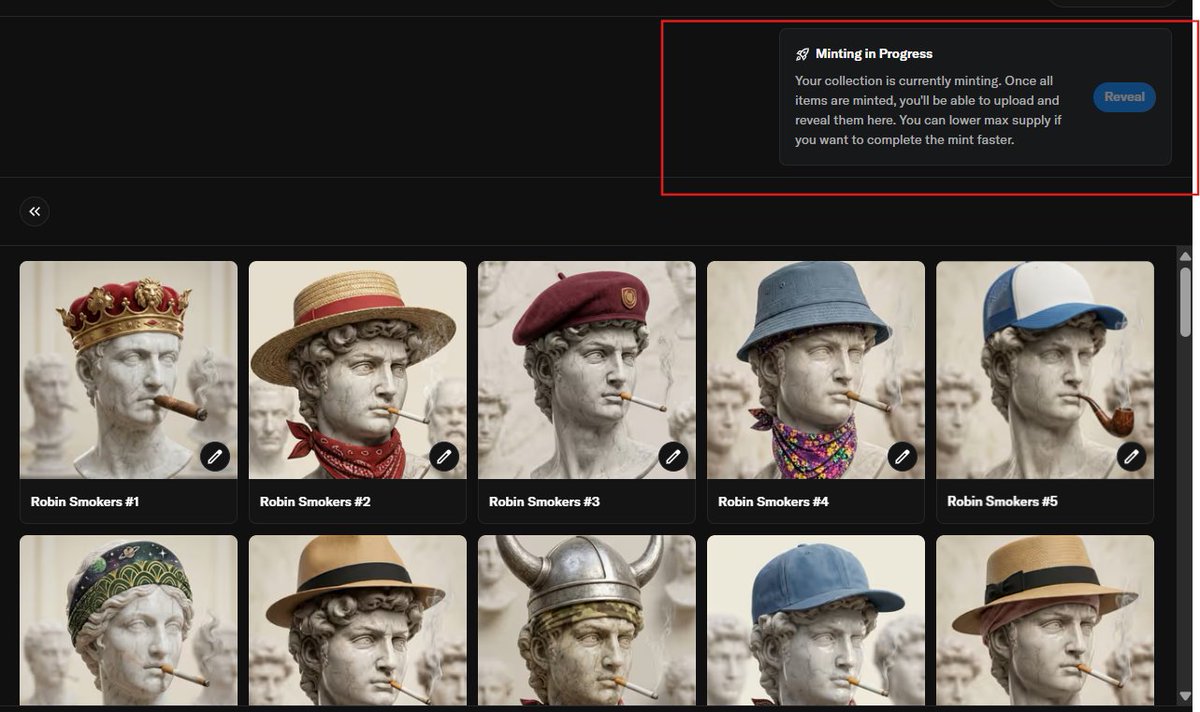Edit Robin Smokers #4 with pencil icon

click(x=902, y=457)
